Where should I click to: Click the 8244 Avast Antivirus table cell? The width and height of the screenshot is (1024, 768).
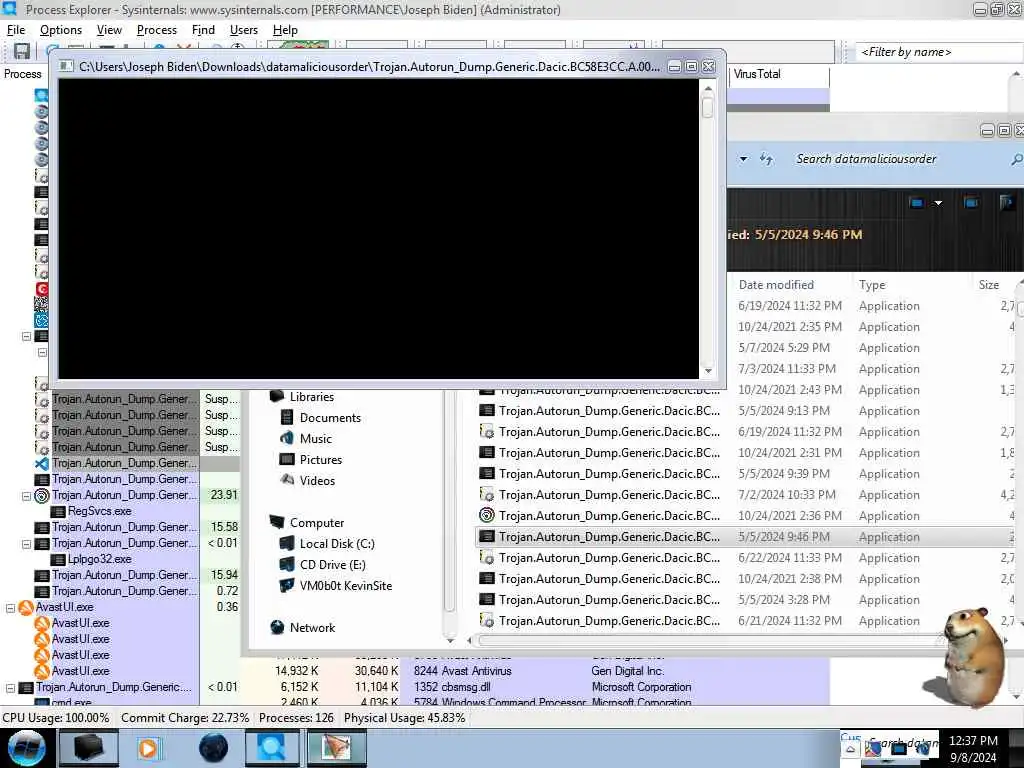pos(462,671)
